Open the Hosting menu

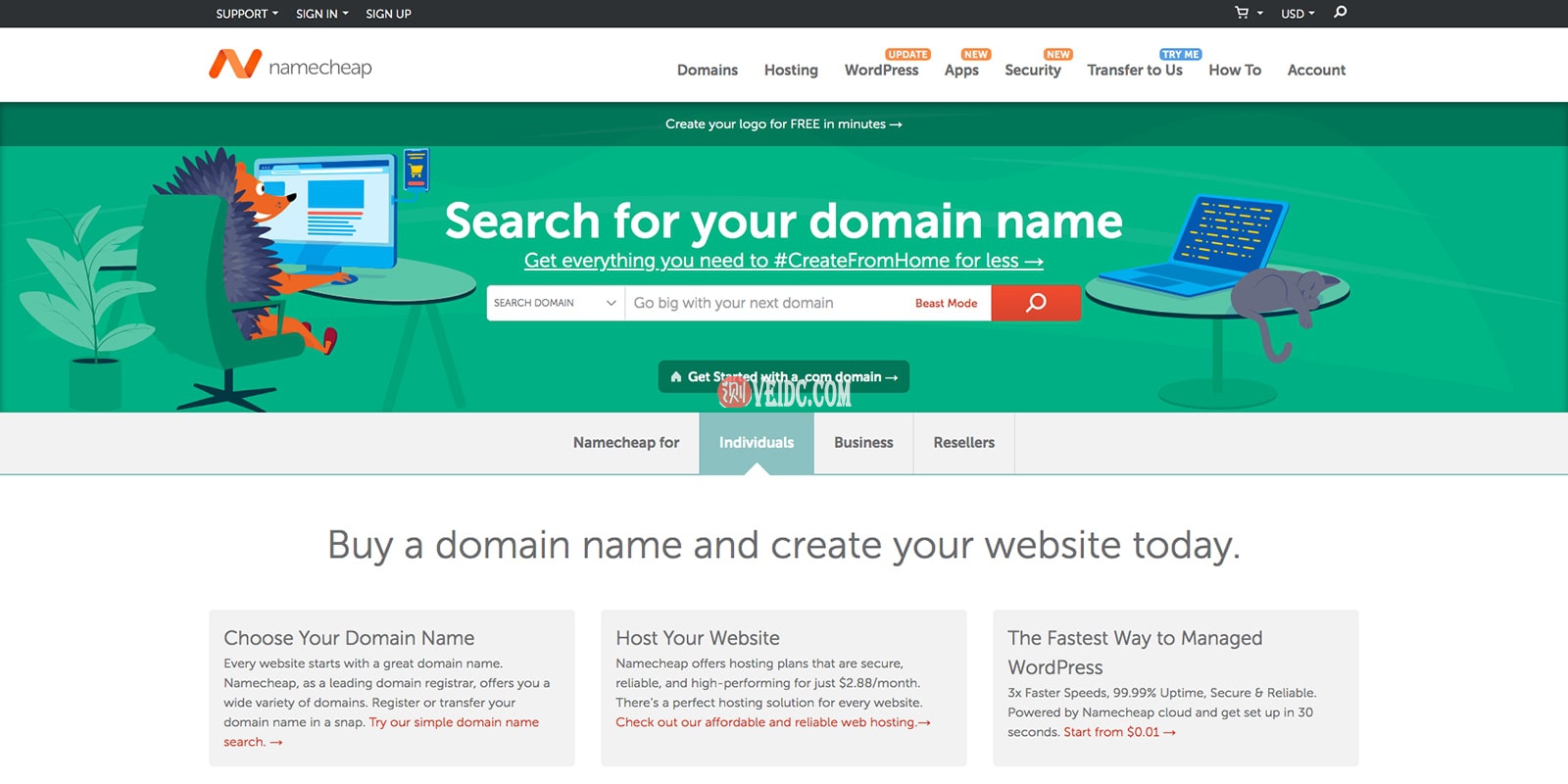791,70
